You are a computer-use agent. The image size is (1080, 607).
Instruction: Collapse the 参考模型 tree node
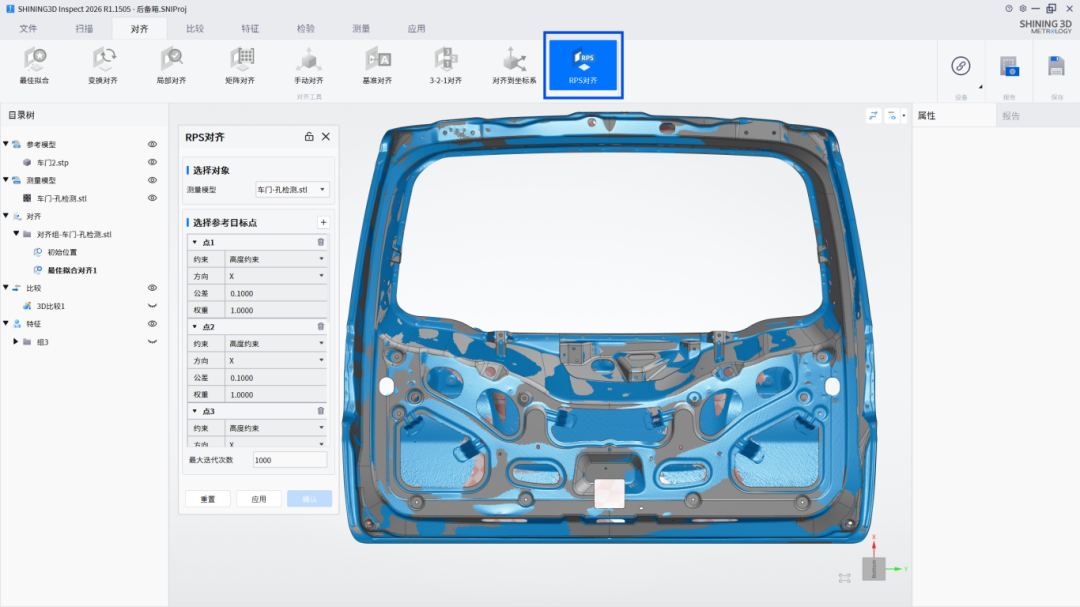[6, 144]
